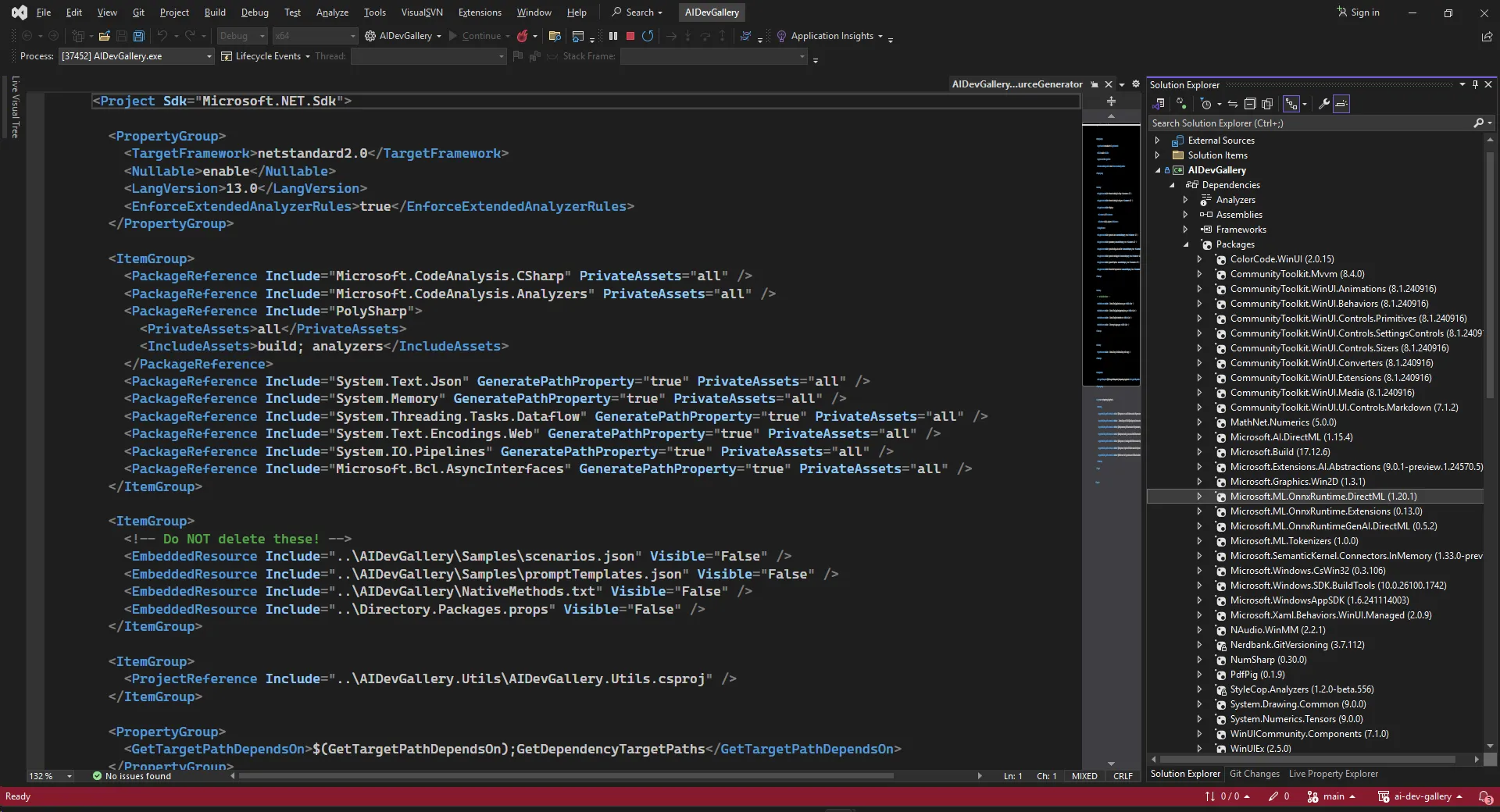Switch to Live Property Explorer tab
This screenshot has height=812, width=1500.
[x=1334, y=775]
